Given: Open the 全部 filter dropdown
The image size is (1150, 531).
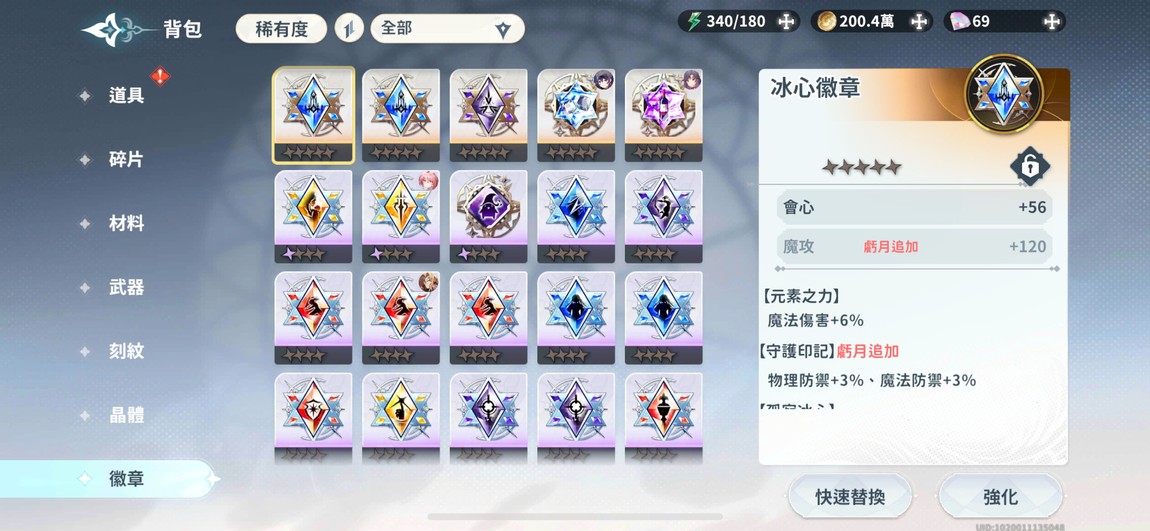Looking at the screenshot, I should [x=447, y=29].
